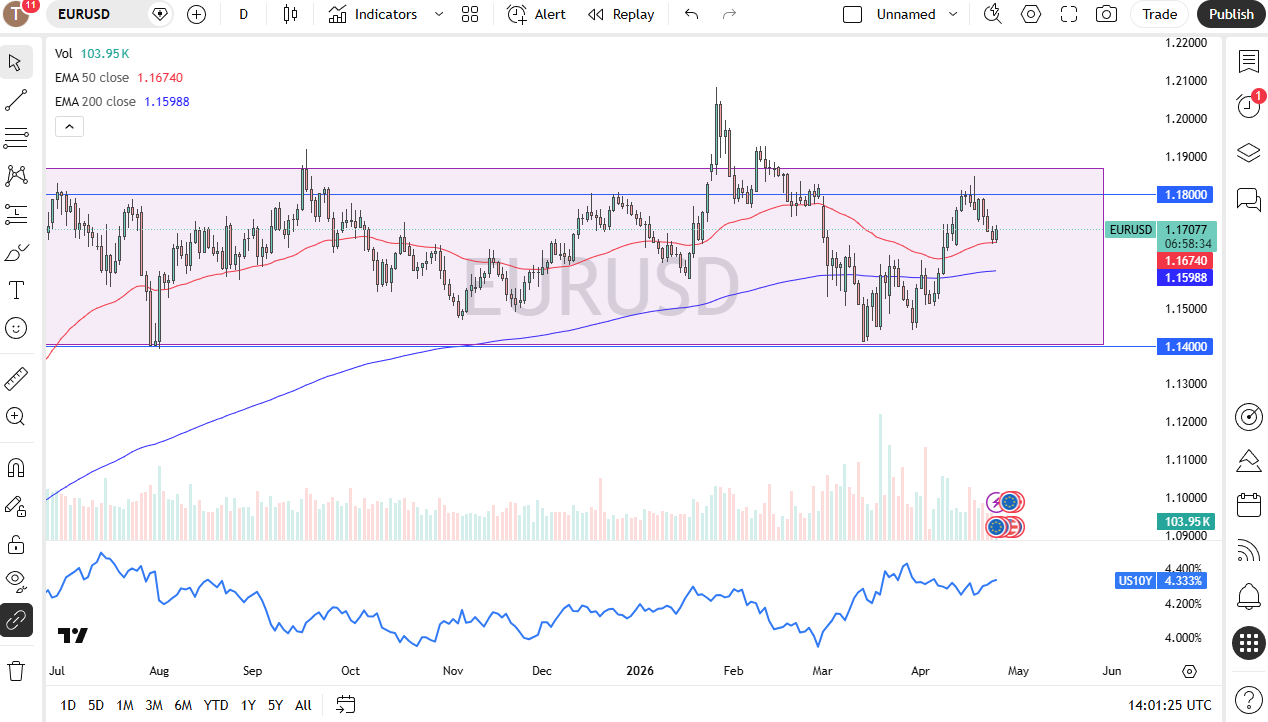1268x722 pixels.
Task: Click the Publish button
Action: pyautogui.click(x=1230, y=14)
